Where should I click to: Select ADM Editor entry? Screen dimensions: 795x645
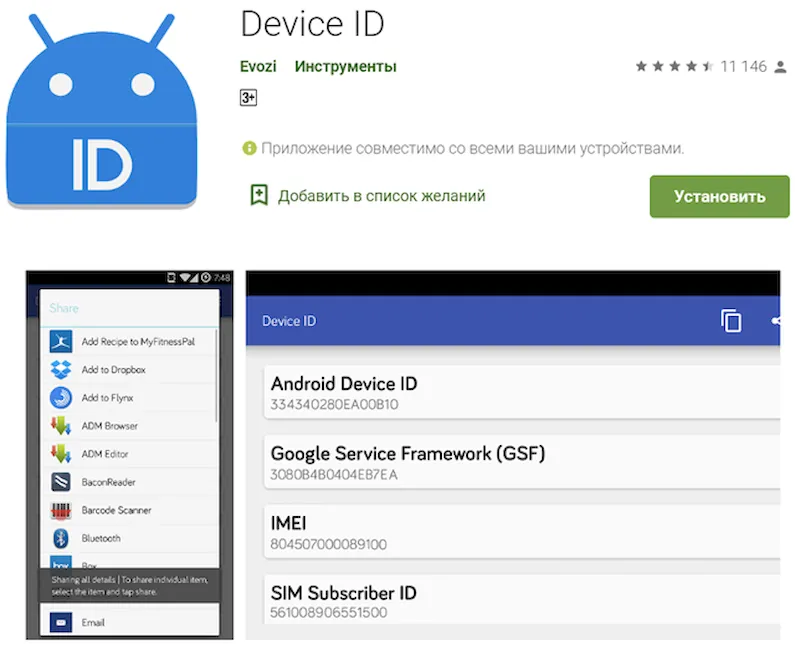click(x=129, y=454)
